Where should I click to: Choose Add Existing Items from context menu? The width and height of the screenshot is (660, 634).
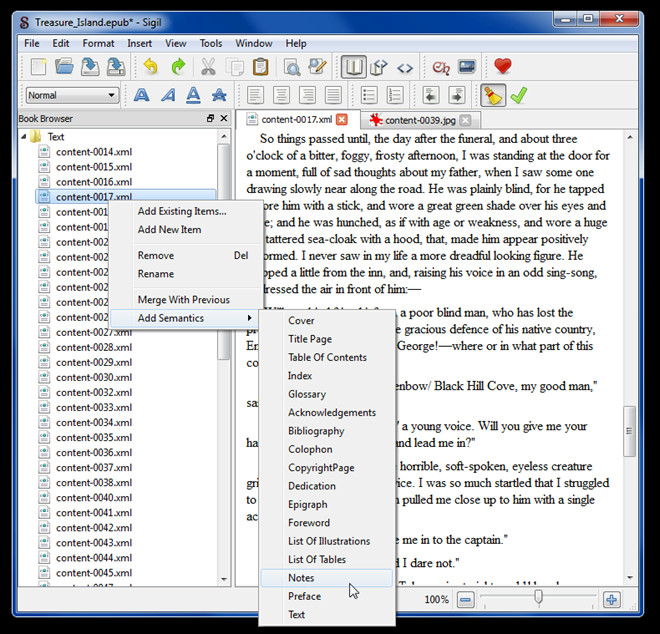click(182, 211)
